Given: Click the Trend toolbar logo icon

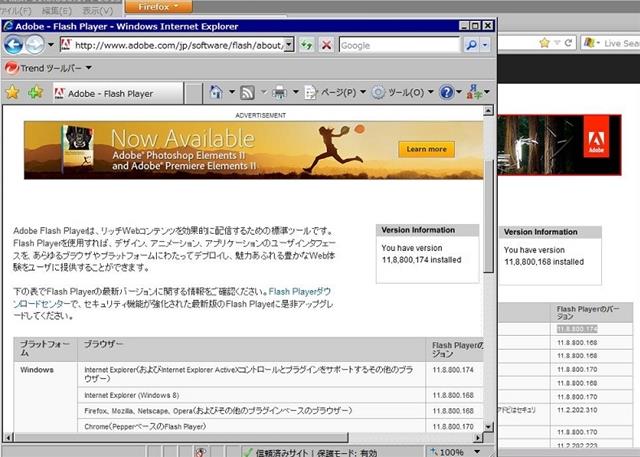Looking at the screenshot, I should pos(11,68).
